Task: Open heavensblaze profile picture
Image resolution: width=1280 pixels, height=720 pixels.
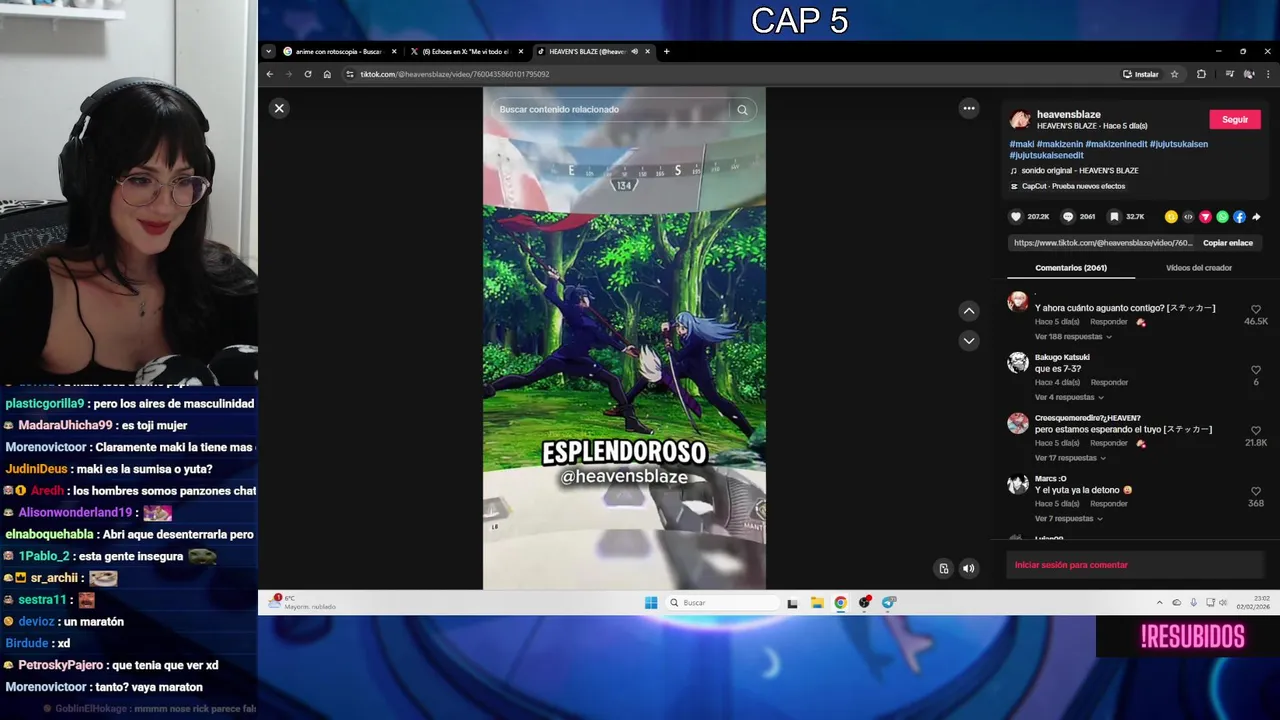Action: point(1020,119)
